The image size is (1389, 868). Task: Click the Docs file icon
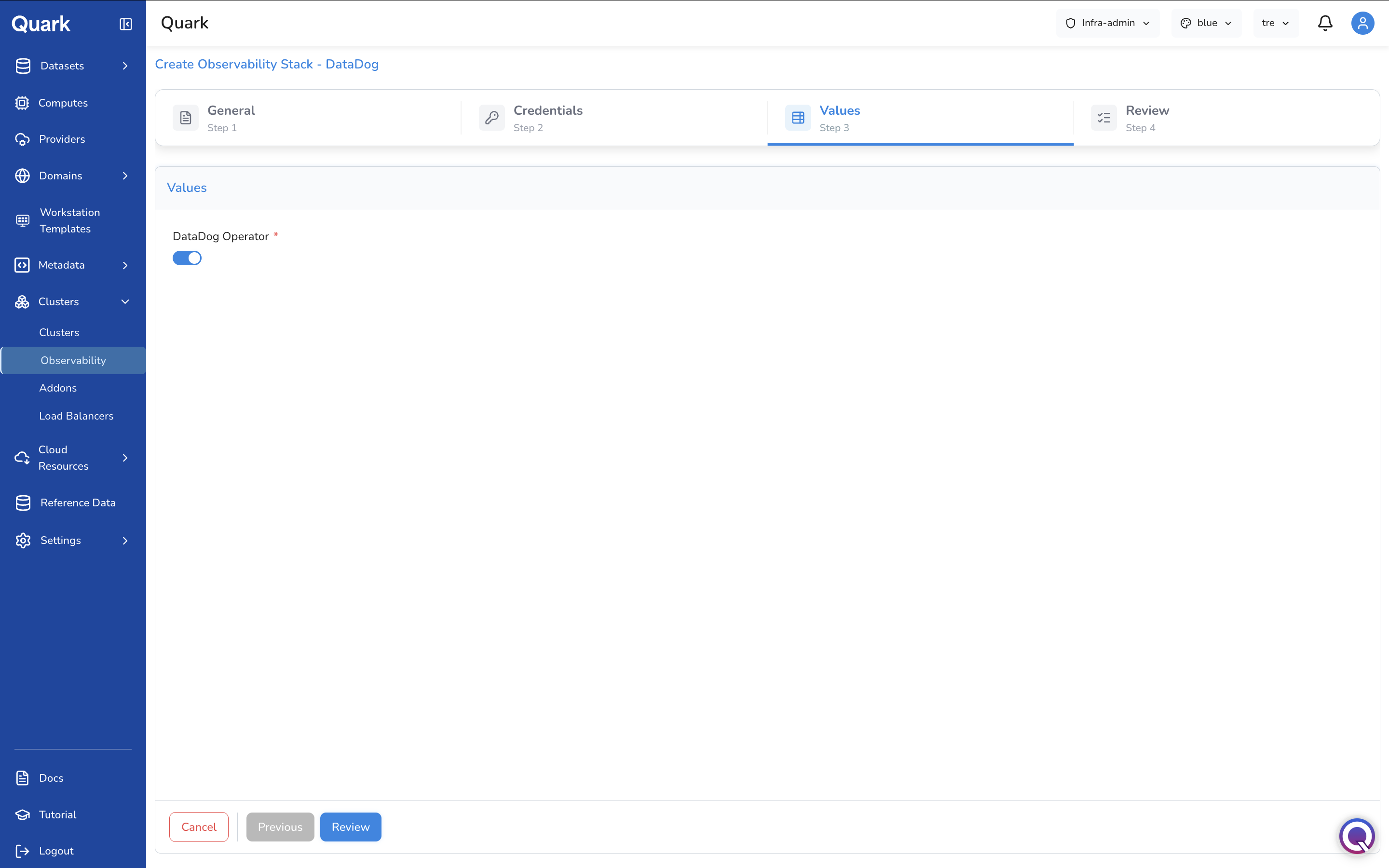22,778
